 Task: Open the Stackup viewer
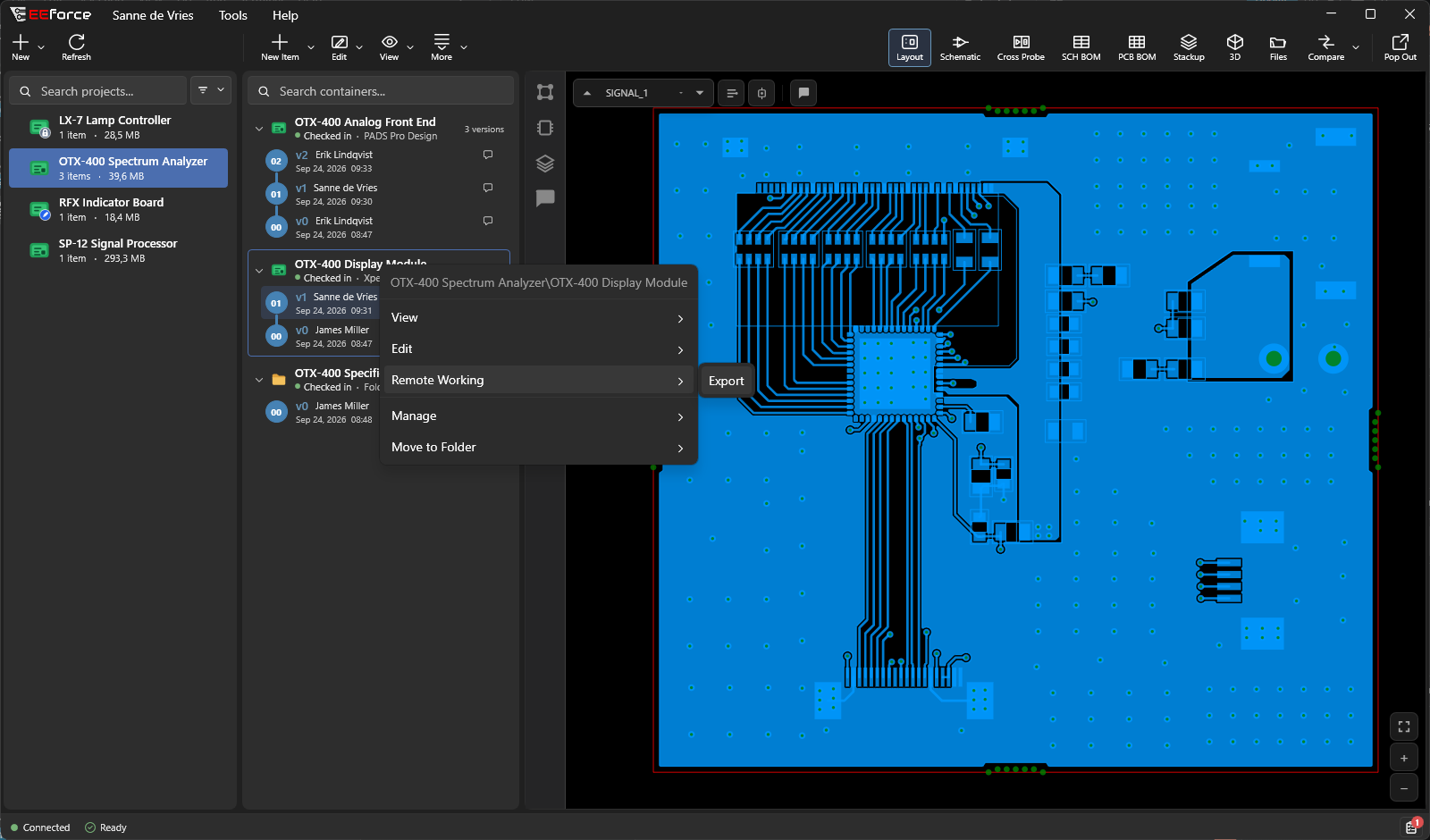(x=1189, y=47)
